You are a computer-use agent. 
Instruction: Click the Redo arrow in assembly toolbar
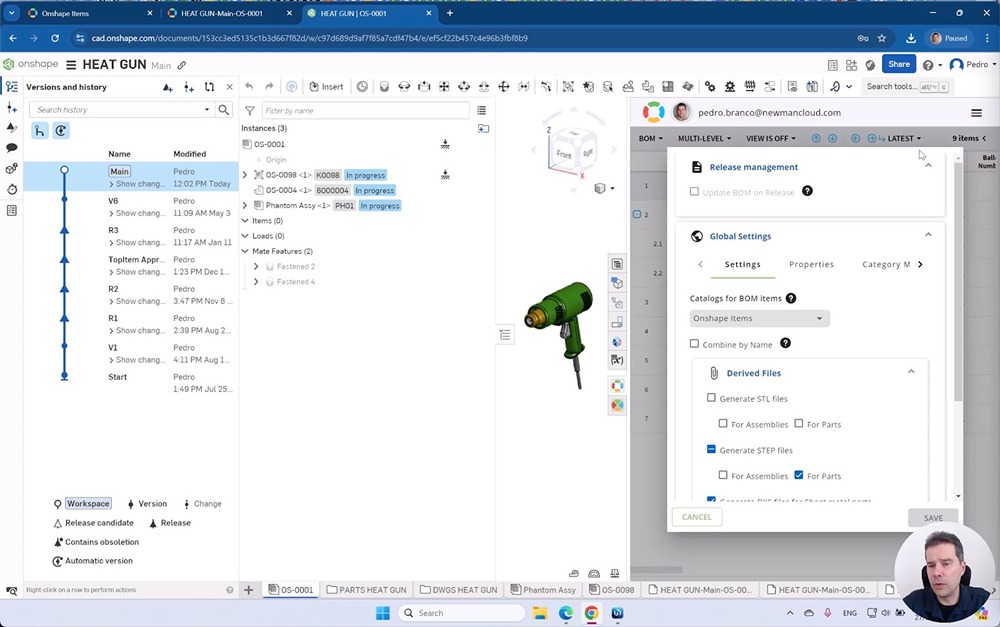269,87
